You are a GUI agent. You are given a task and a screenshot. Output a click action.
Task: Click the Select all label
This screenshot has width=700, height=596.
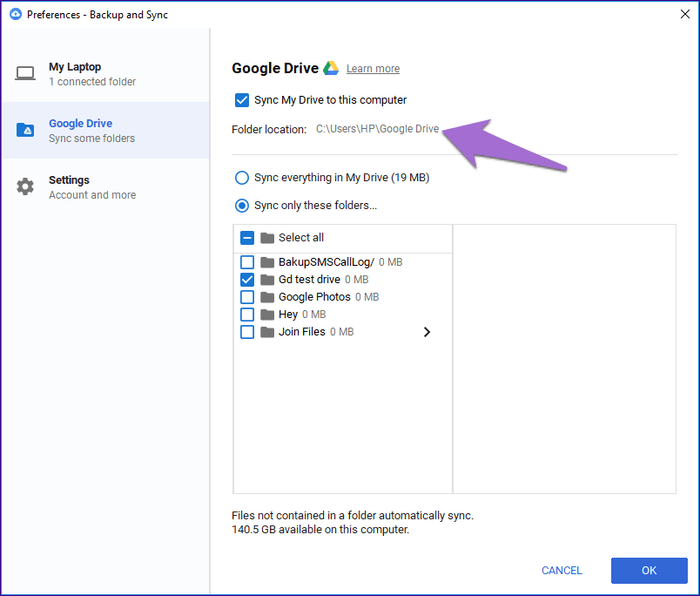coord(301,238)
